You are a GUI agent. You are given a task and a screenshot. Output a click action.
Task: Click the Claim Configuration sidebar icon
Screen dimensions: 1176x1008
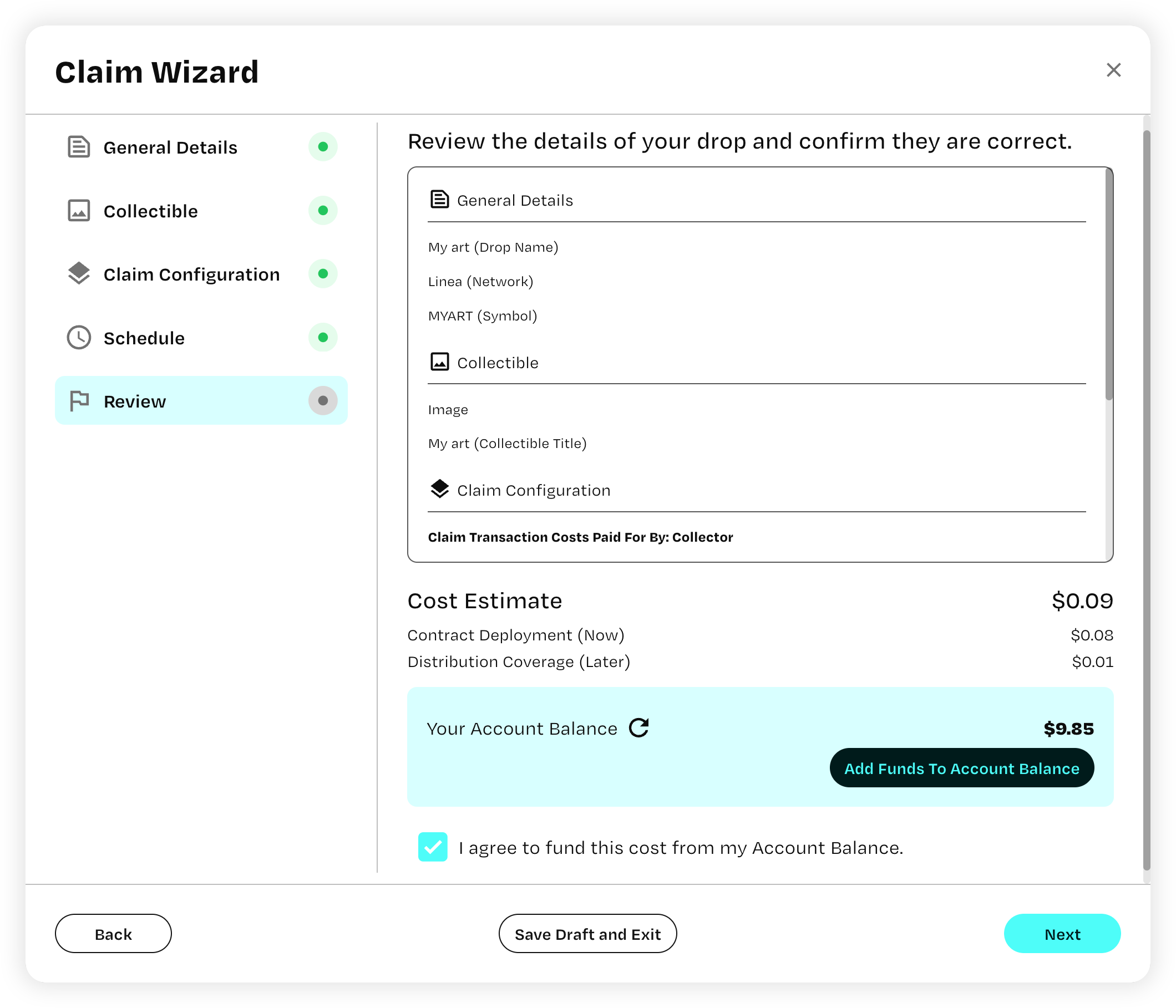click(x=80, y=273)
